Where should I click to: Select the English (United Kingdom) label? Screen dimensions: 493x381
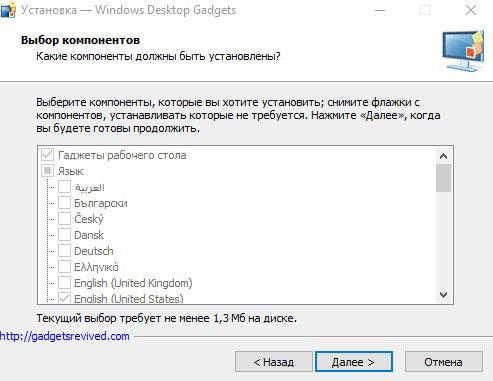tap(133, 283)
